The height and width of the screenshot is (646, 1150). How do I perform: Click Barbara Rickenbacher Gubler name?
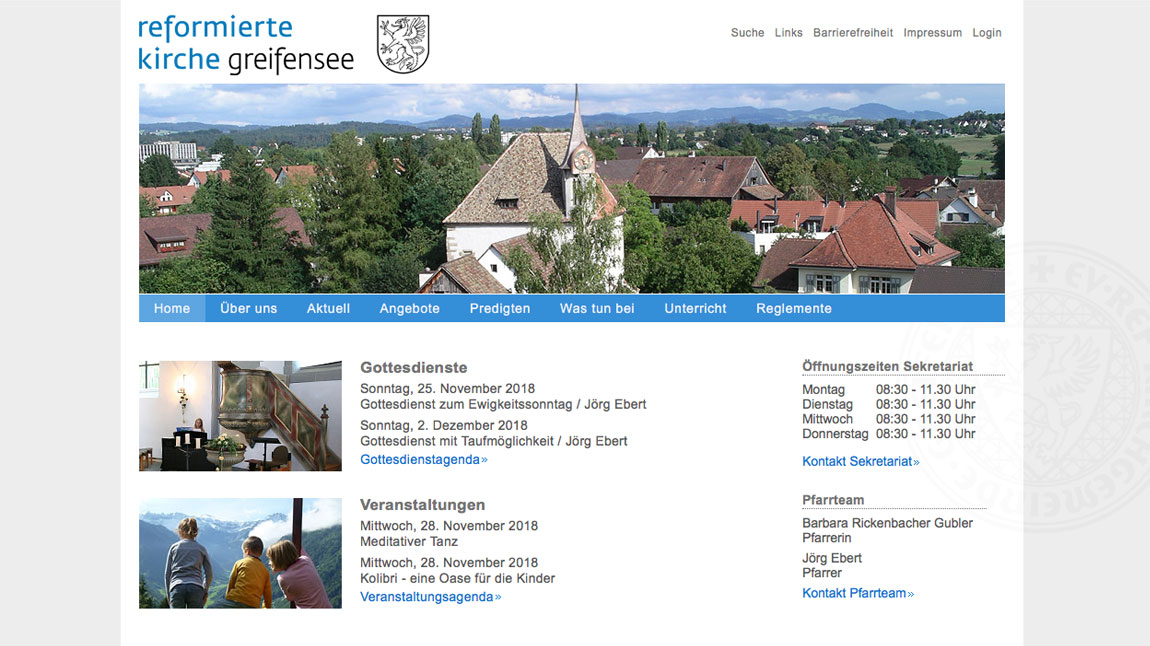[887, 523]
